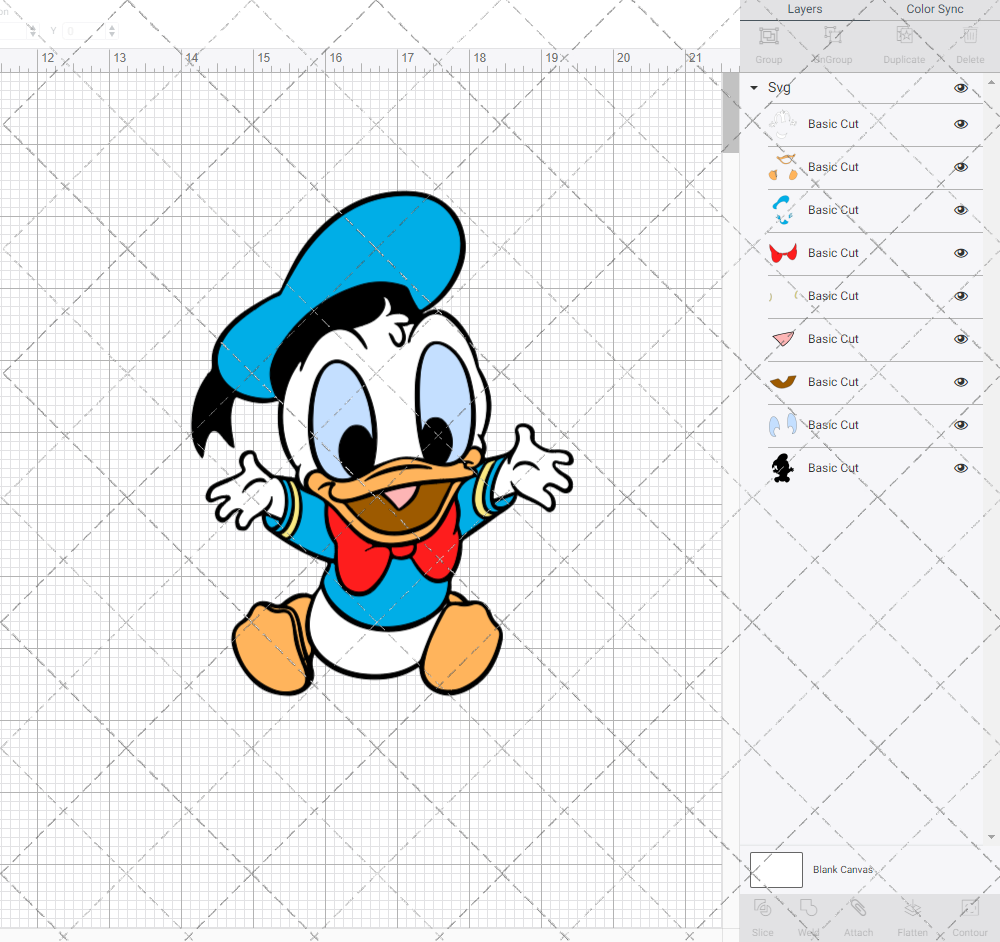Switch to the Layers tab

(x=804, y=10)
